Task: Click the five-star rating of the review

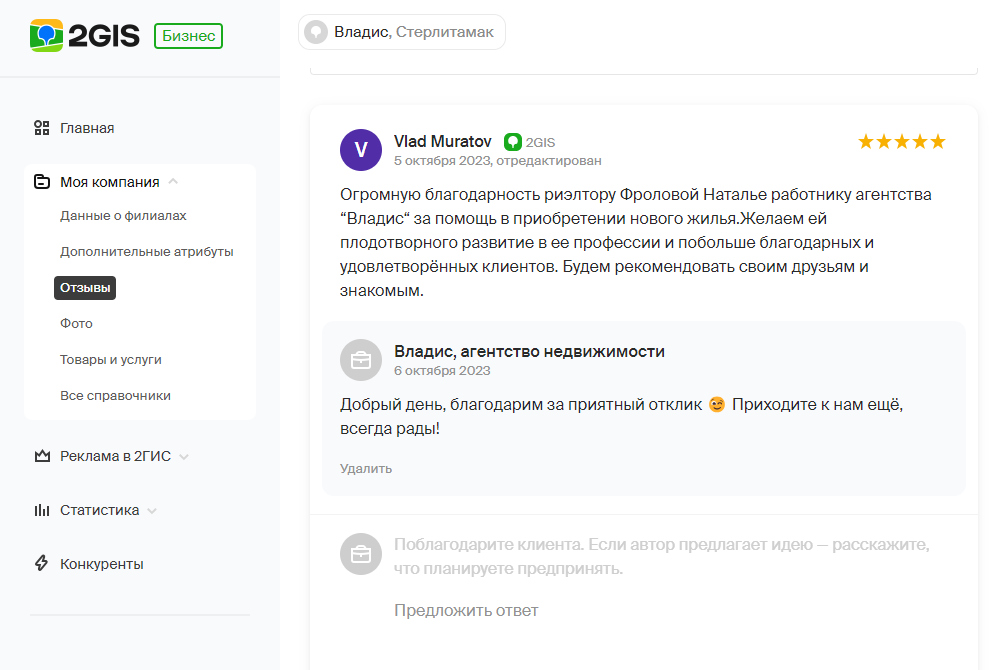Action: coord(901,142)
